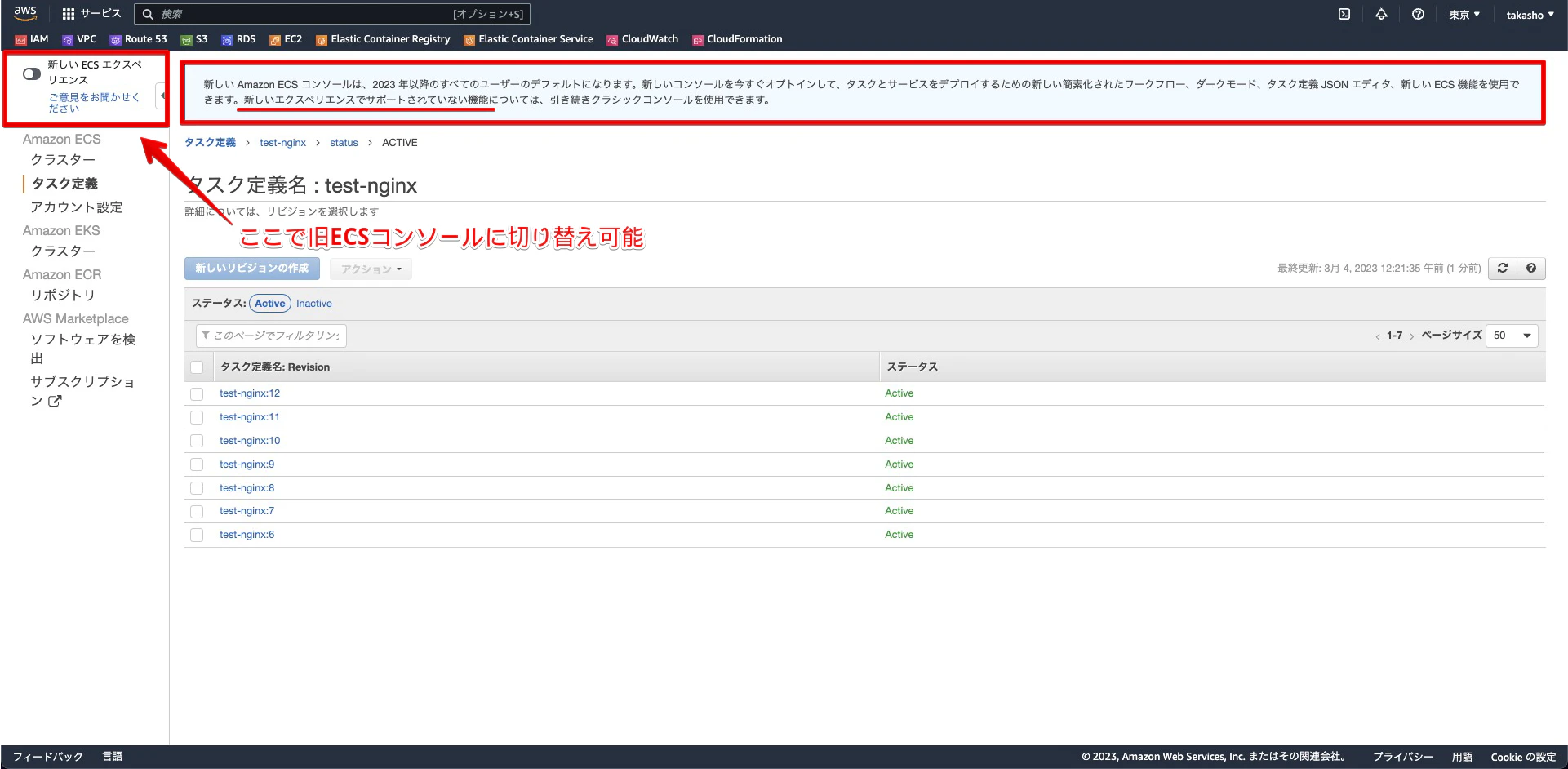Image resolution: width=1568 pixels, height=769 pixels.
Task: Open revision test-nginx:8
Action: point(247,488)
